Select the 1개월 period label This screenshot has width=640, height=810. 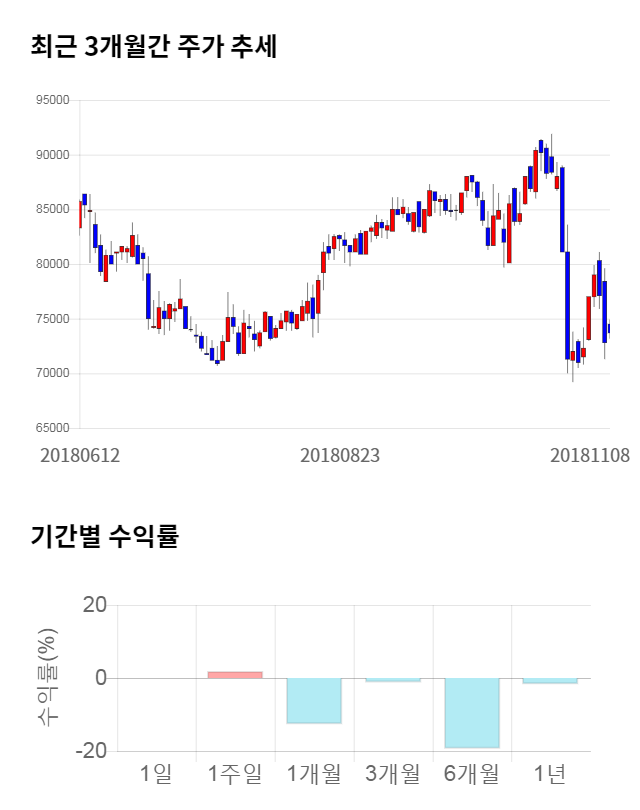[314, 774]
